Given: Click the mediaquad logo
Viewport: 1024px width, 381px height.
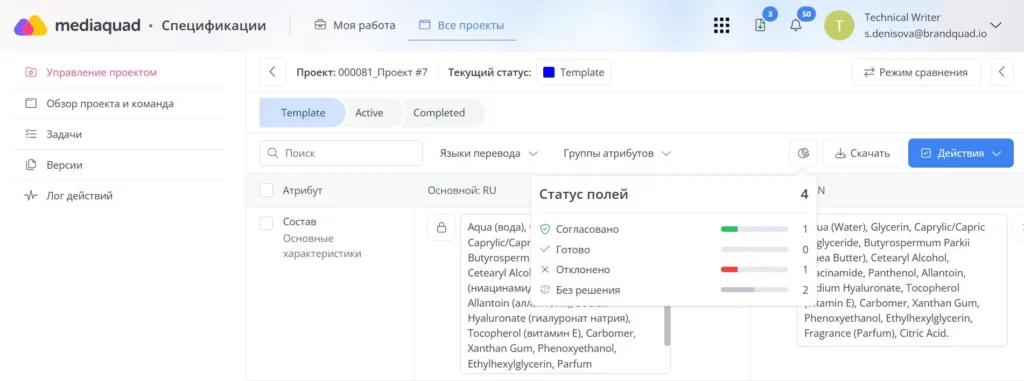Looking at the screenshot, I should 77,25.
